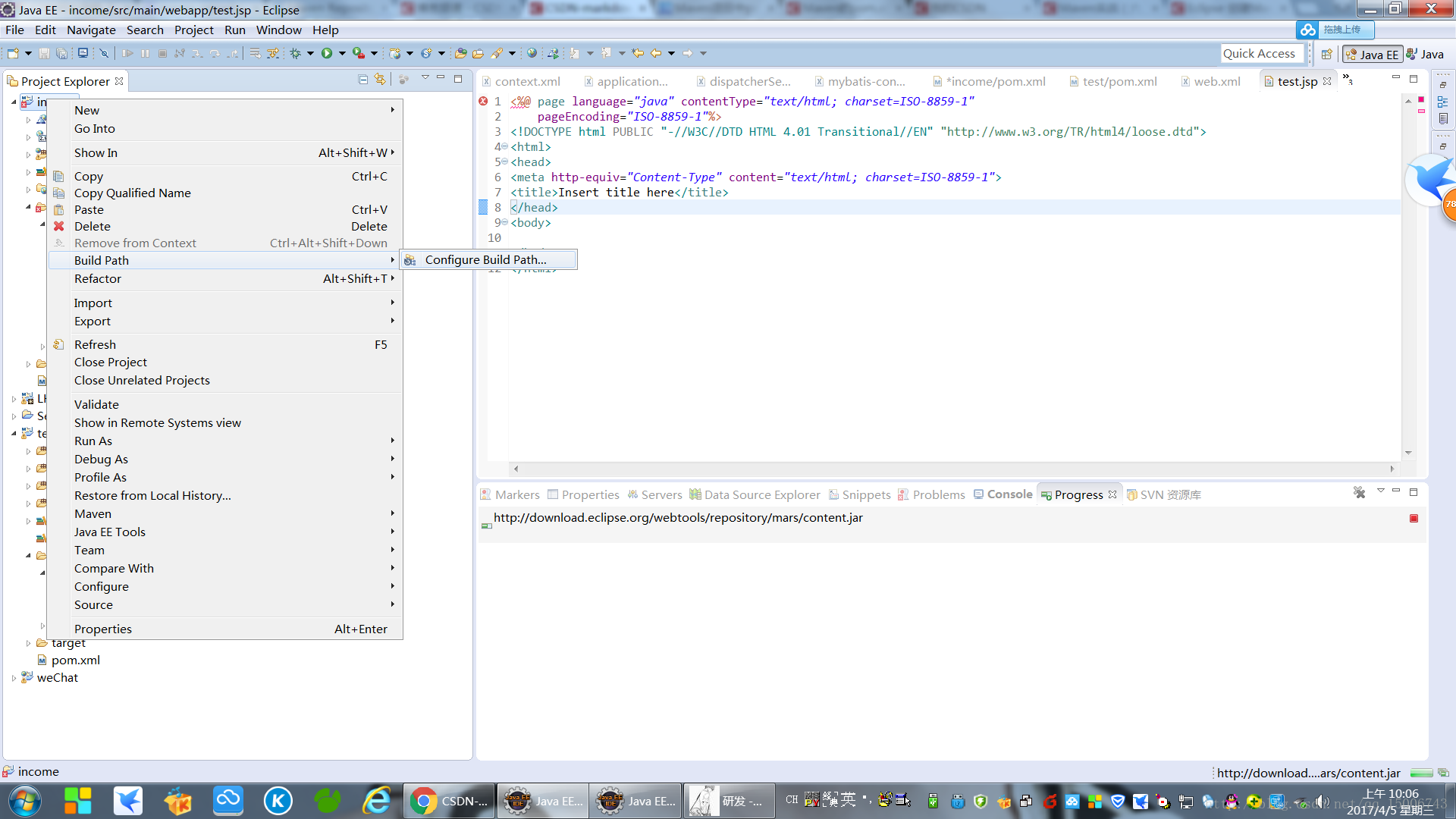Click the Collapse All icon in Project Explorer
Image resolution: width=1456 pixels, height=819 pixels.
pos(363,80)
